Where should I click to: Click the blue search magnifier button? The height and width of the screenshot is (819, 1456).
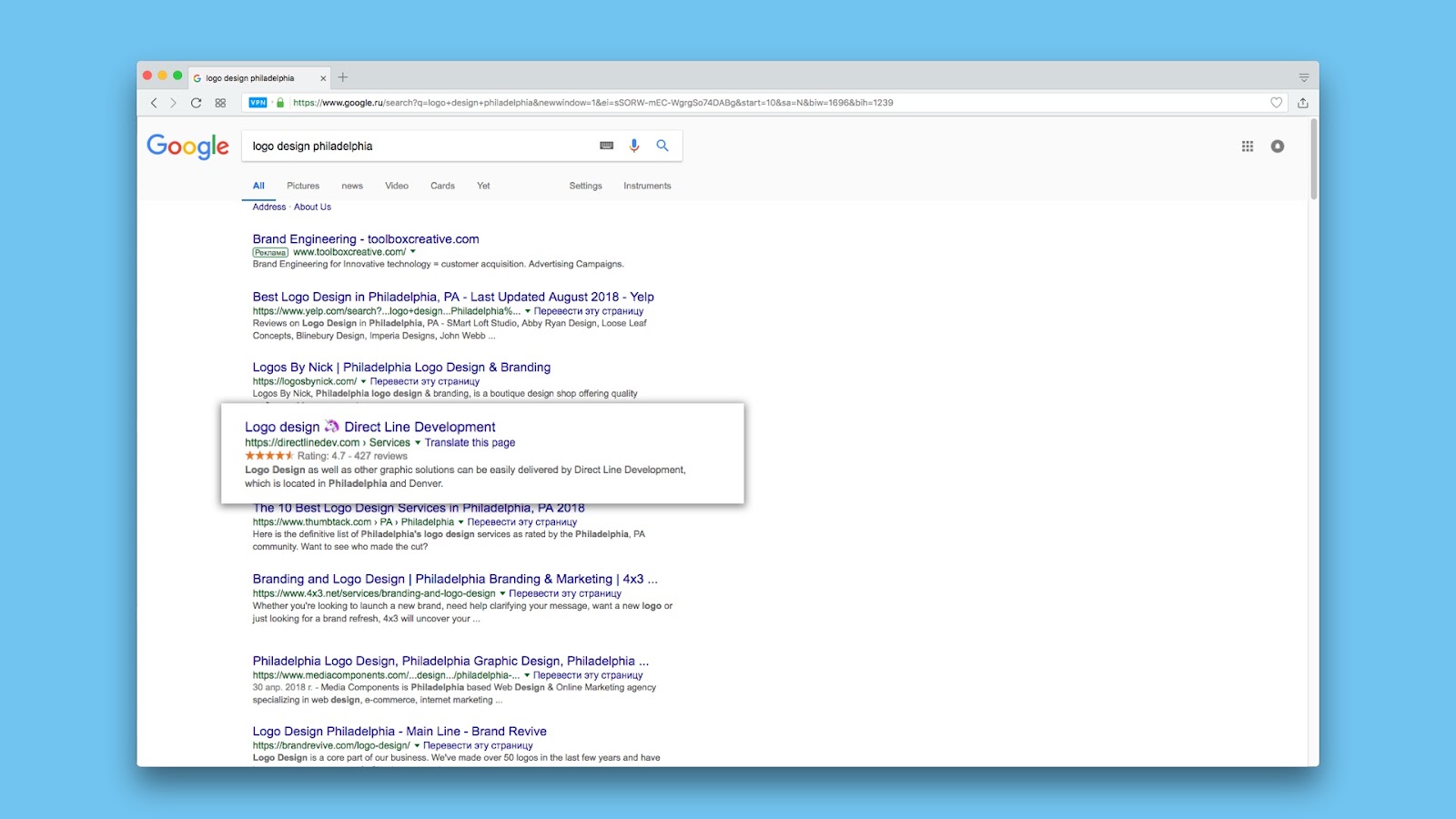coord(662,146)
